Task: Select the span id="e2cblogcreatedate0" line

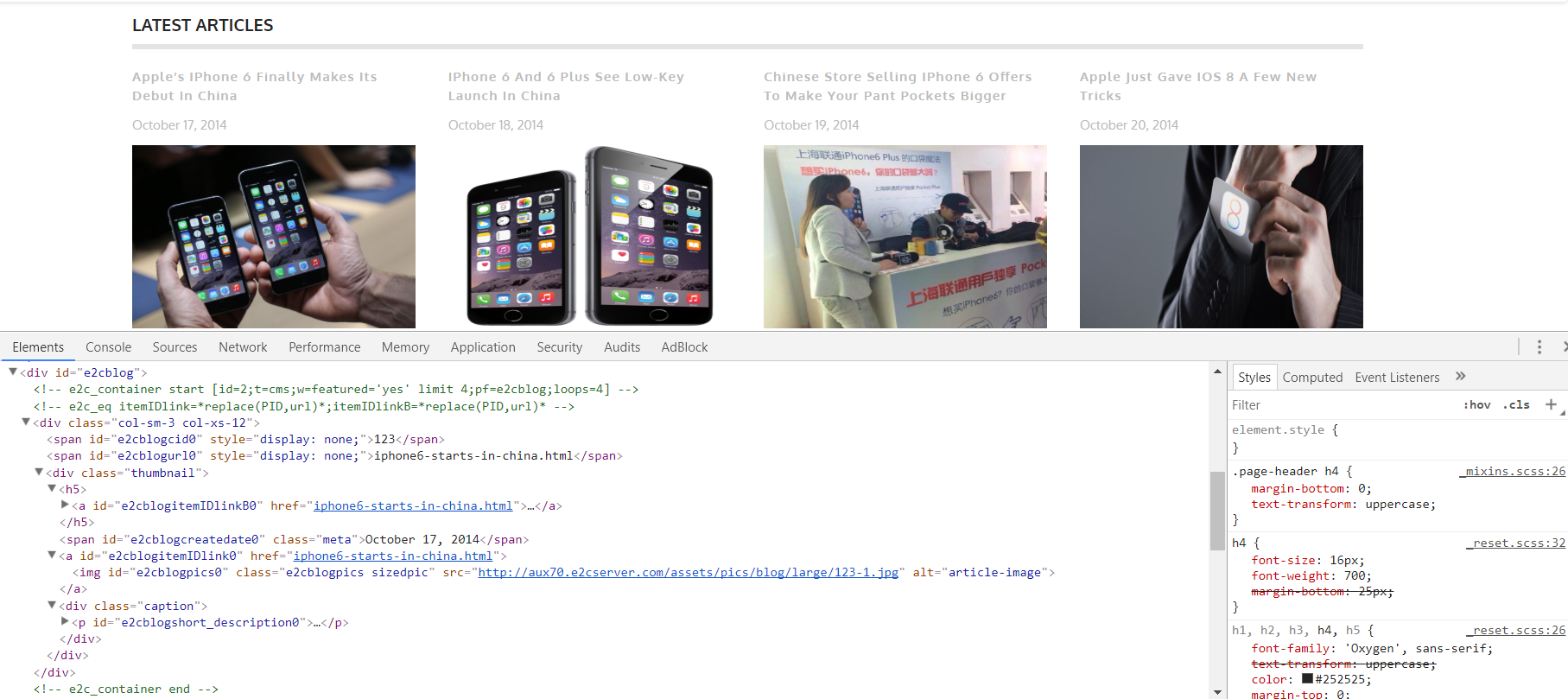Action: tap(294, 539)
